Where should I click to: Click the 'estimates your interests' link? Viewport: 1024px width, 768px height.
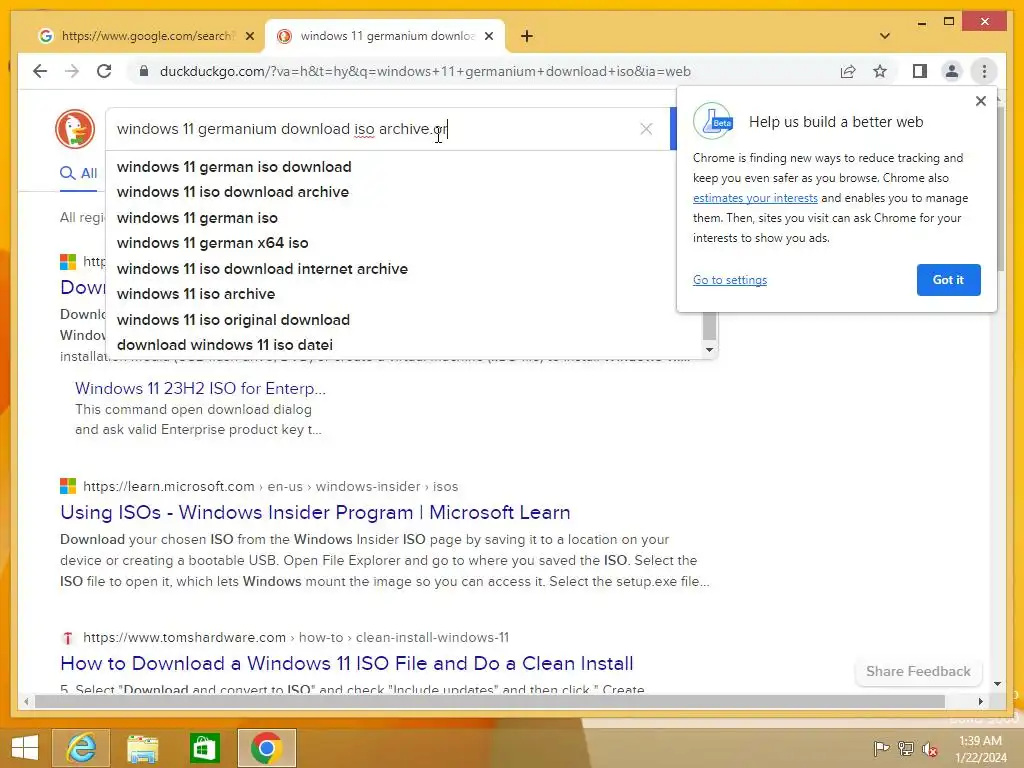coord(755,198)
